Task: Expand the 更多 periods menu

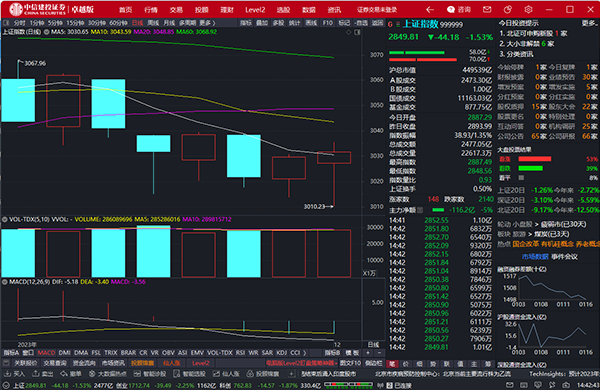Action: (207, 23)
